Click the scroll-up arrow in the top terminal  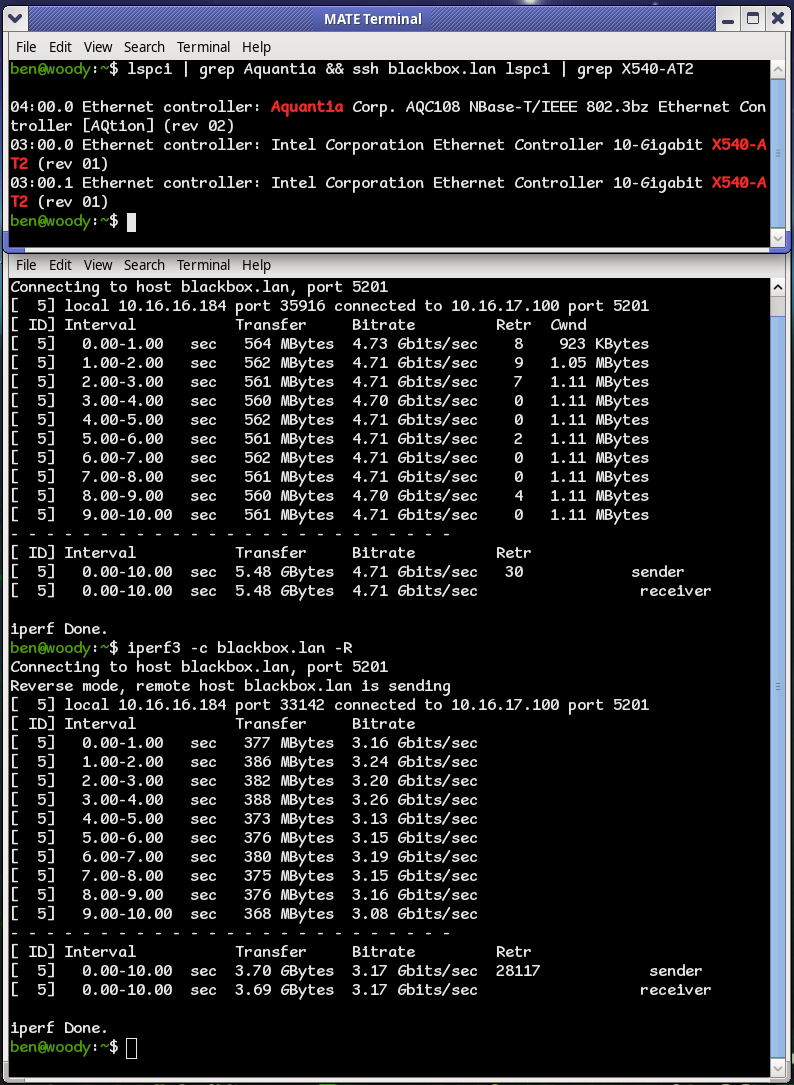(778, 69)
